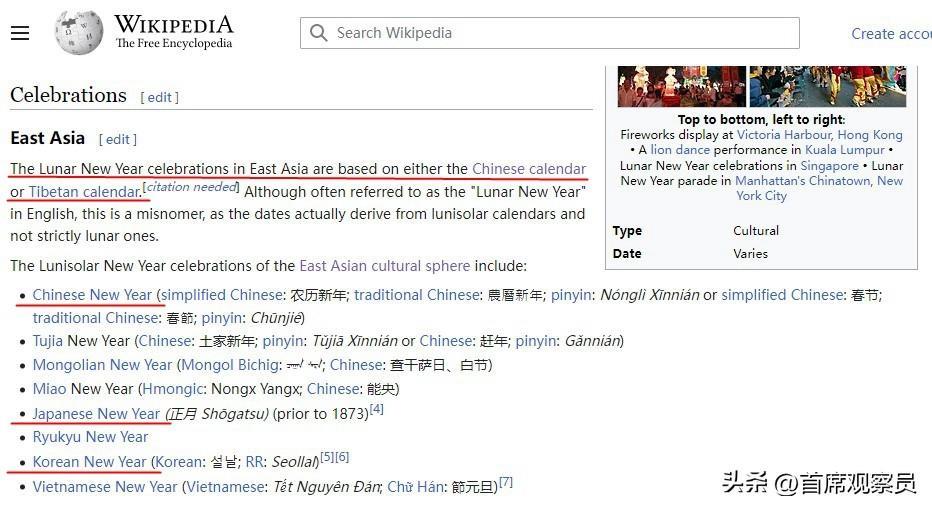Open East Asian cultural sphere link
Image resolution: width=932 pixels, height=509 pixels.
[385, 266]
